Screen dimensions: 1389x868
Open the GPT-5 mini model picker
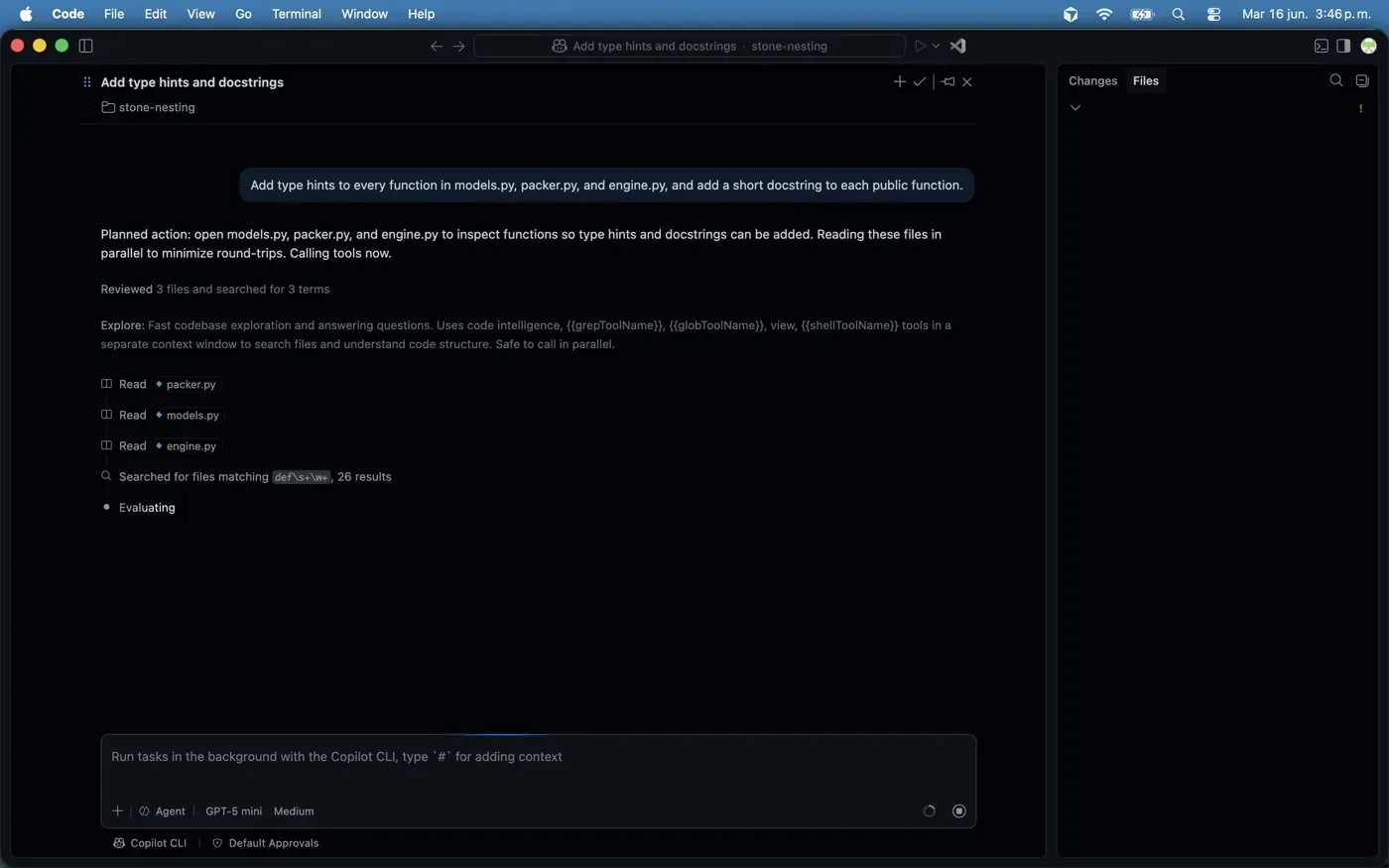[x=233, y=810]
